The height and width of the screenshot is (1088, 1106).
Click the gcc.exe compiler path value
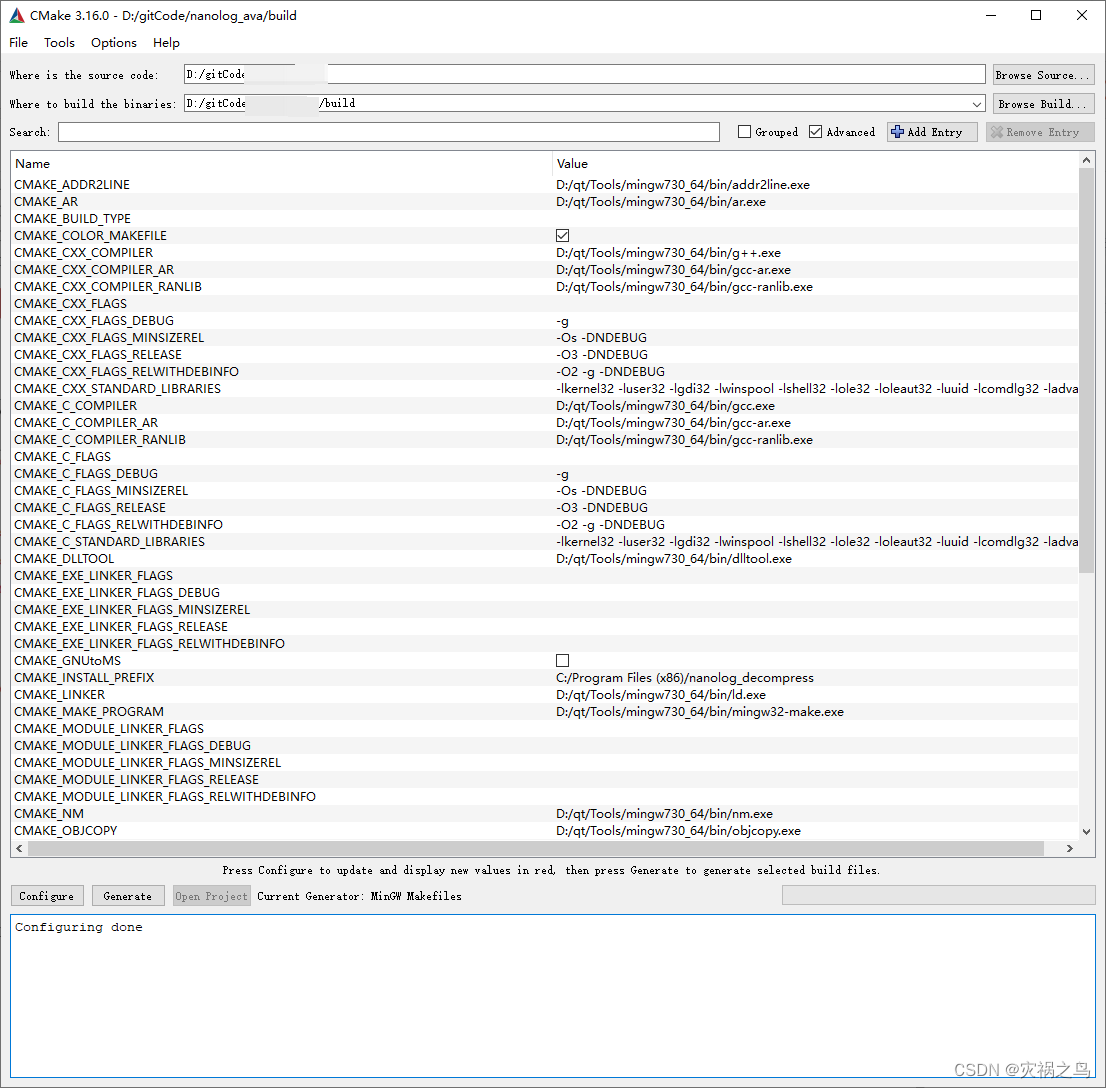(665, 406)
